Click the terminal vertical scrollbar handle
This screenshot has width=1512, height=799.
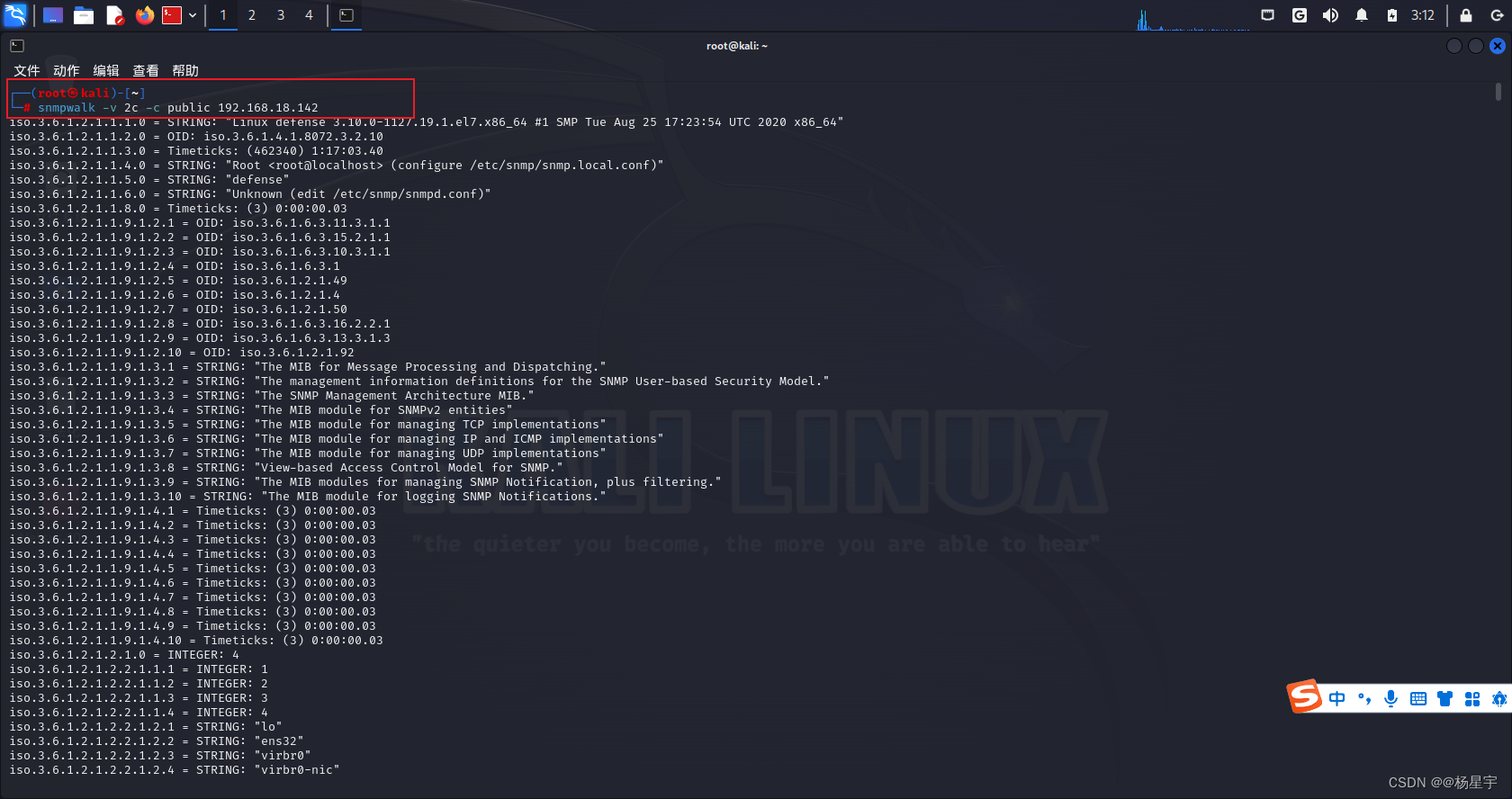click(x=1498, y=92)
